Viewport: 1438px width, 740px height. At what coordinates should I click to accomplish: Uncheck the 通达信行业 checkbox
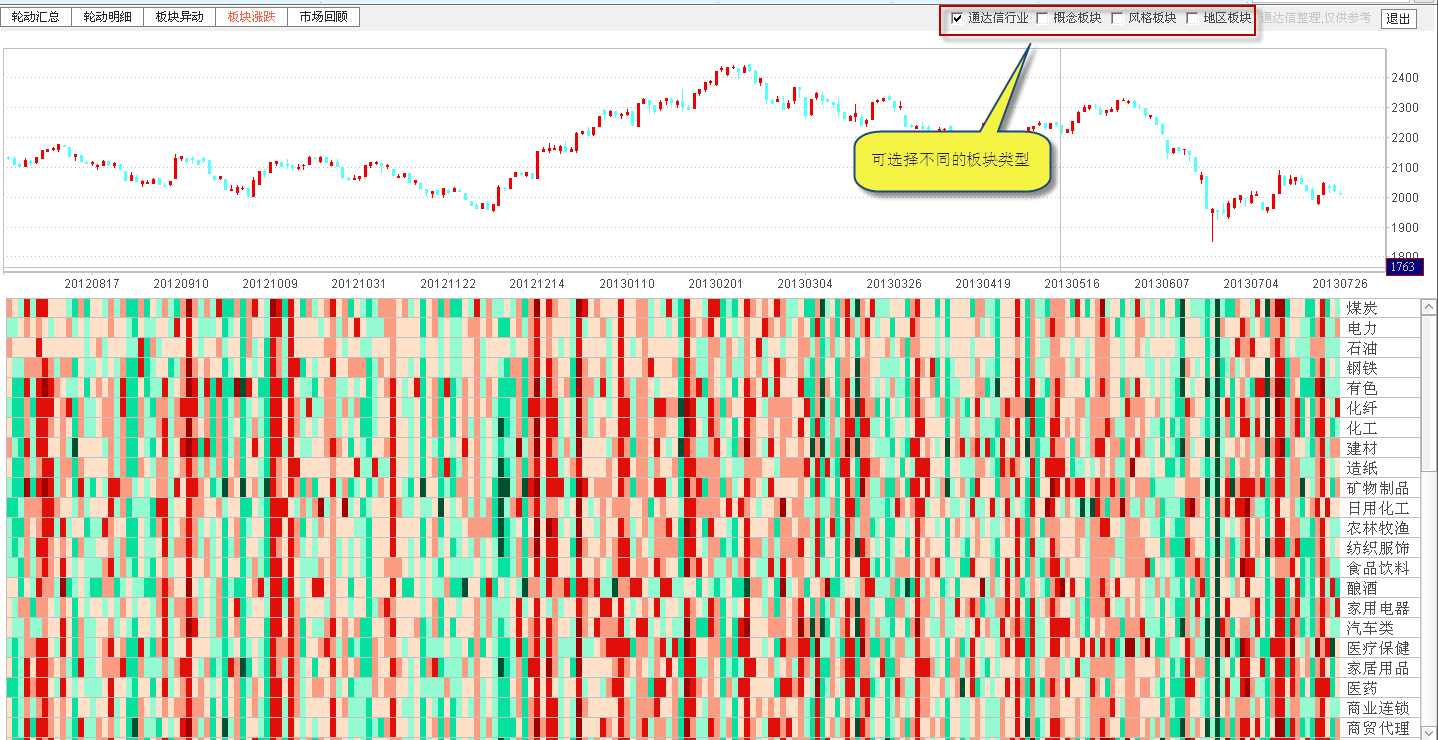[x=957, y=18]
